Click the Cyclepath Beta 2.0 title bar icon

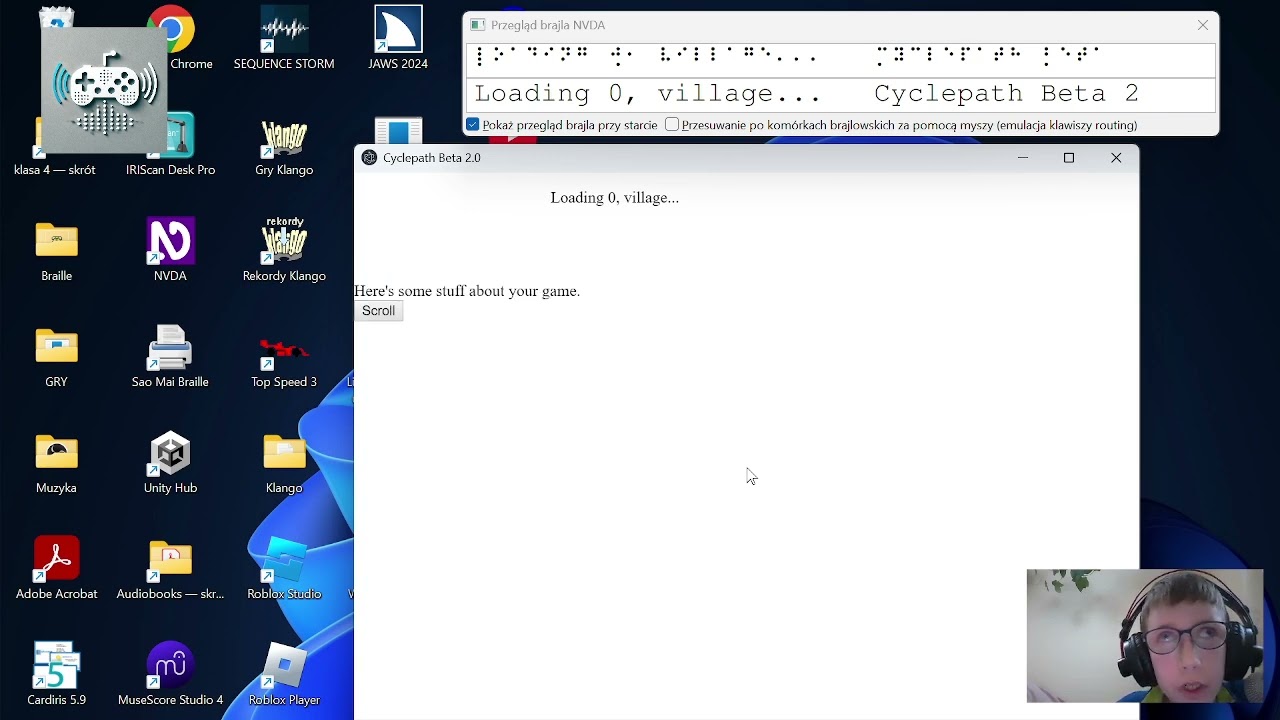tap(369, 158)
